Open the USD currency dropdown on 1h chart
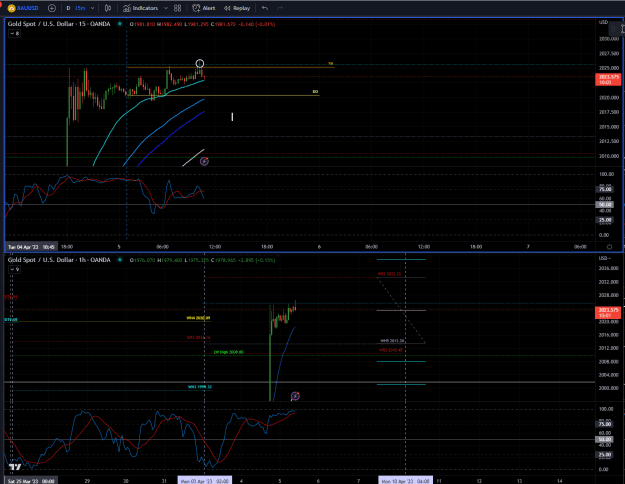The image size is (625, 484). [x=605, y=258]
